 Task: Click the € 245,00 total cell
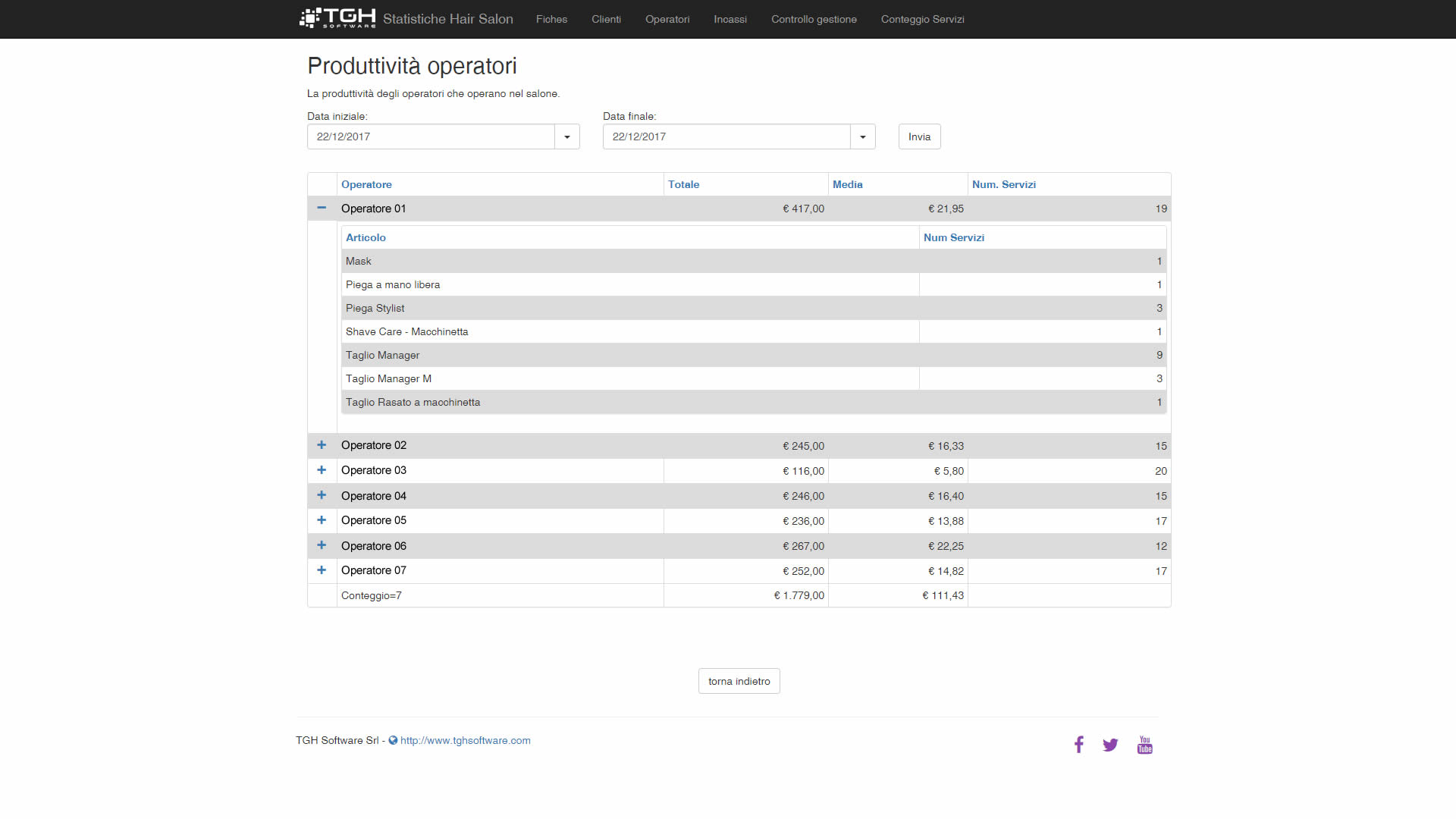point(746,446)
